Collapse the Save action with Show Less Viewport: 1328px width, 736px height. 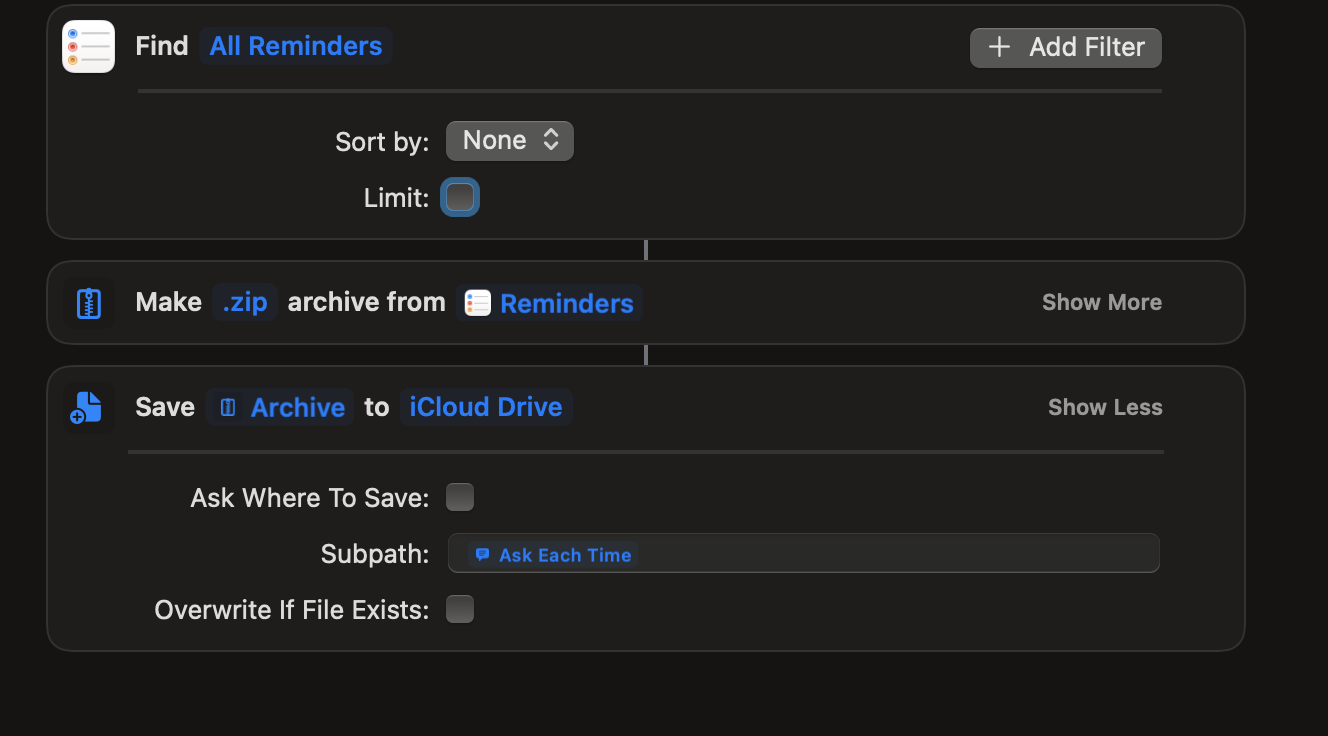1105,406
